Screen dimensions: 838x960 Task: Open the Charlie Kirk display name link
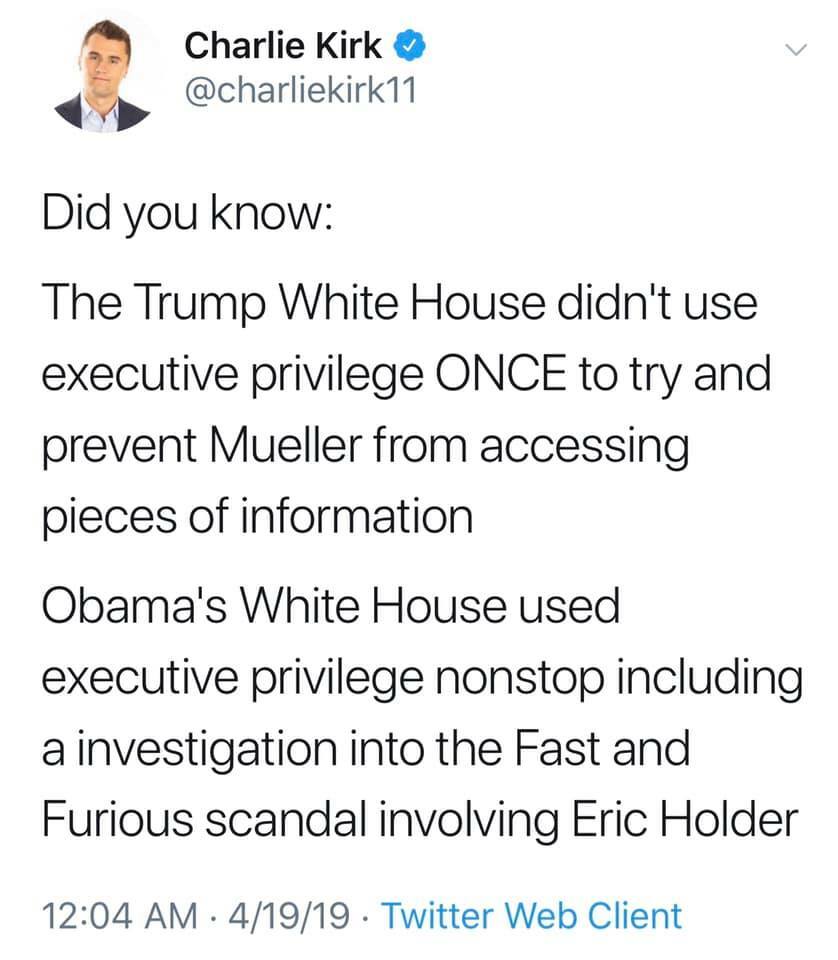[282, 46]
